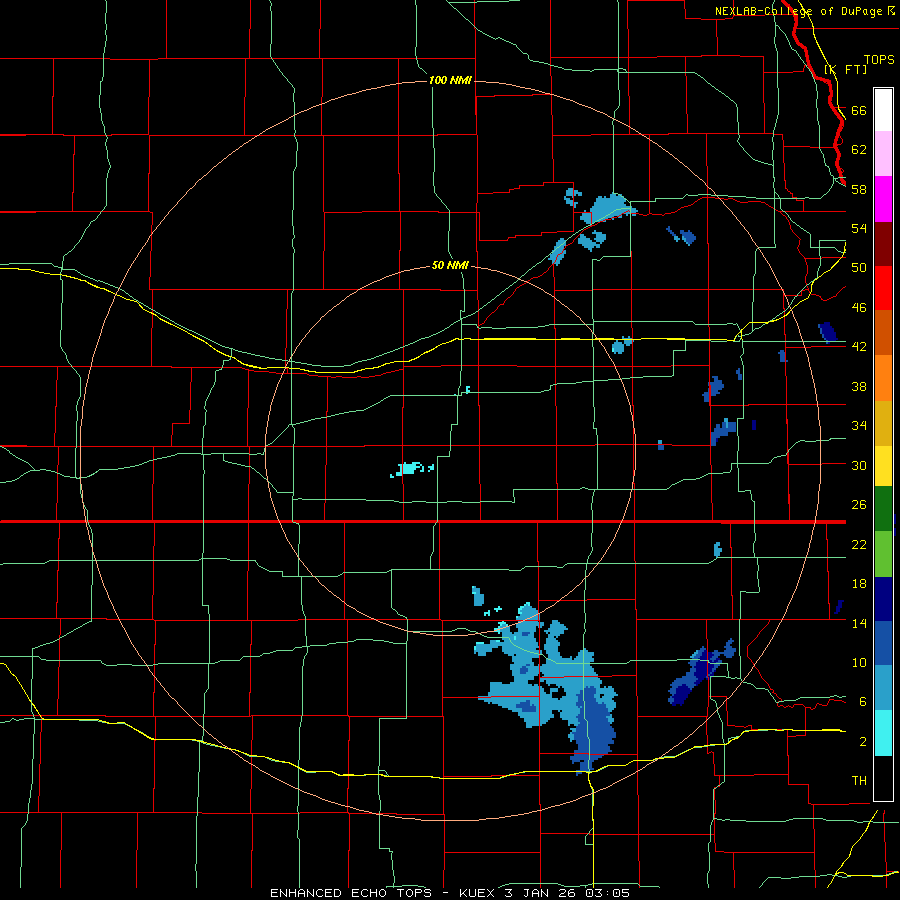Click the magenta legend band near 56
900x900 pixels.
[883, 199]
